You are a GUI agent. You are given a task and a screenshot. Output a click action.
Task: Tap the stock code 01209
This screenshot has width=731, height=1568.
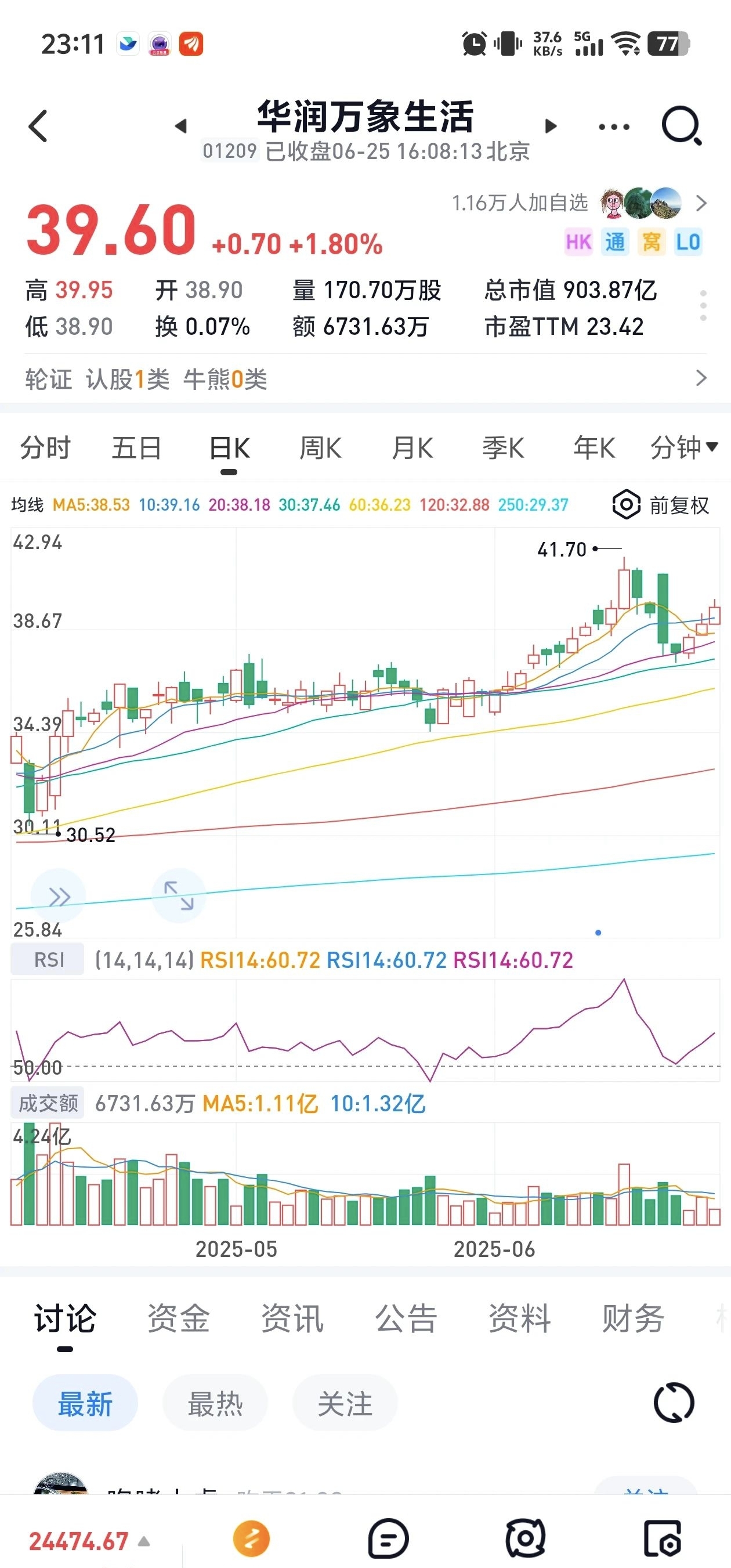[x=230, y=150]
